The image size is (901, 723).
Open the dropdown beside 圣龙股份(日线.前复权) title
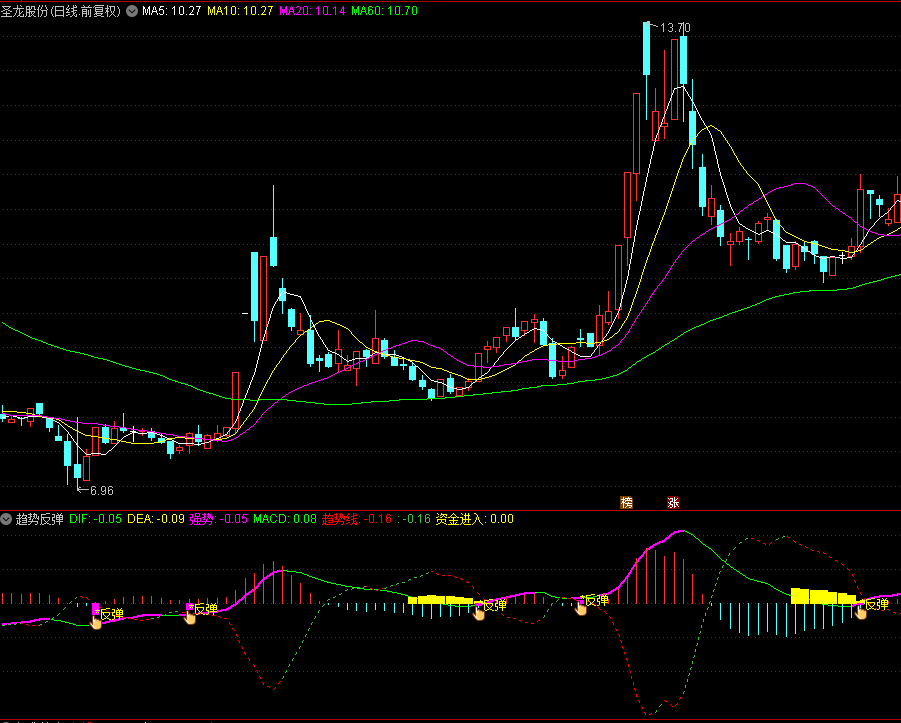(x=132, y=11)
